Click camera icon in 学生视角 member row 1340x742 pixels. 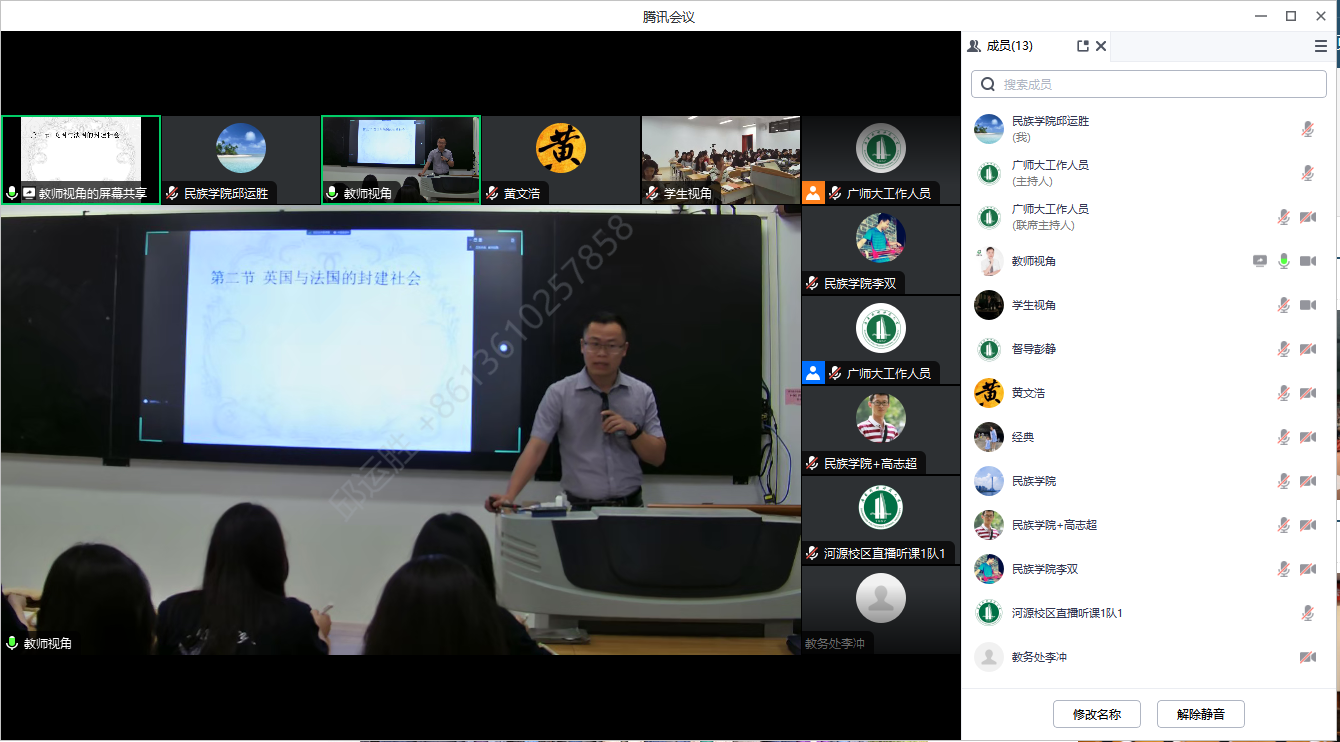[1307, 305]
